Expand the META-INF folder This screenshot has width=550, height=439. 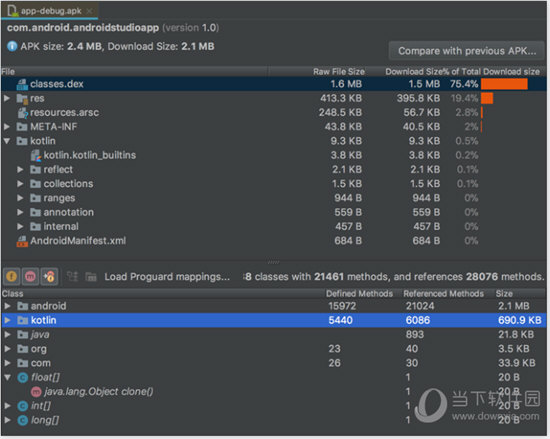click(x=7, y=127)
